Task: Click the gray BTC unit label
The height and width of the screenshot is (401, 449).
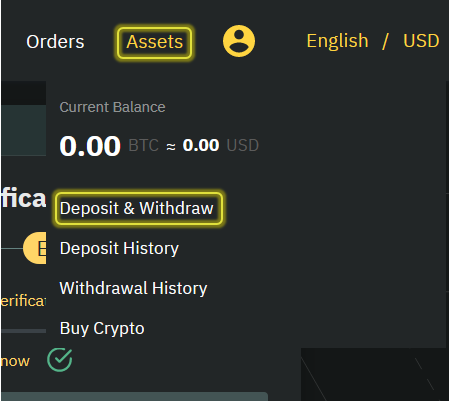Action: [144, 145]
